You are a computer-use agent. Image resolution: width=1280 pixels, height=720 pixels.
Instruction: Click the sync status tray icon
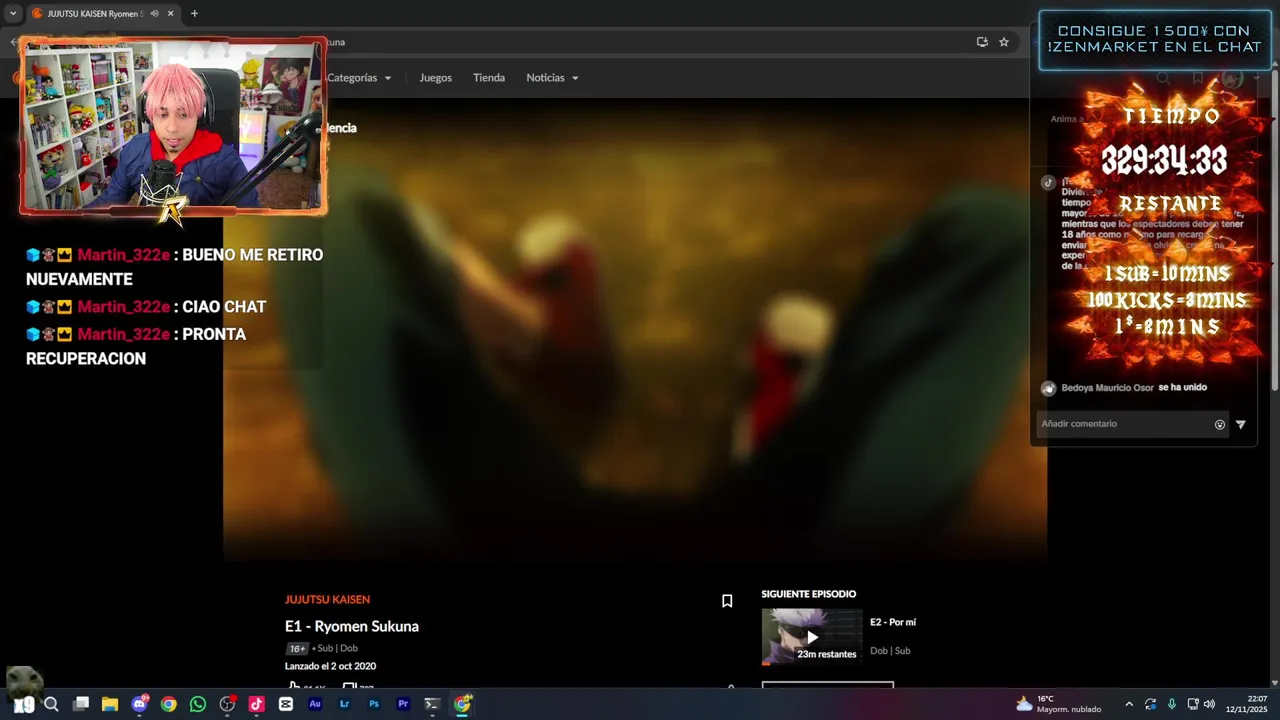(x=1150, y=704)
